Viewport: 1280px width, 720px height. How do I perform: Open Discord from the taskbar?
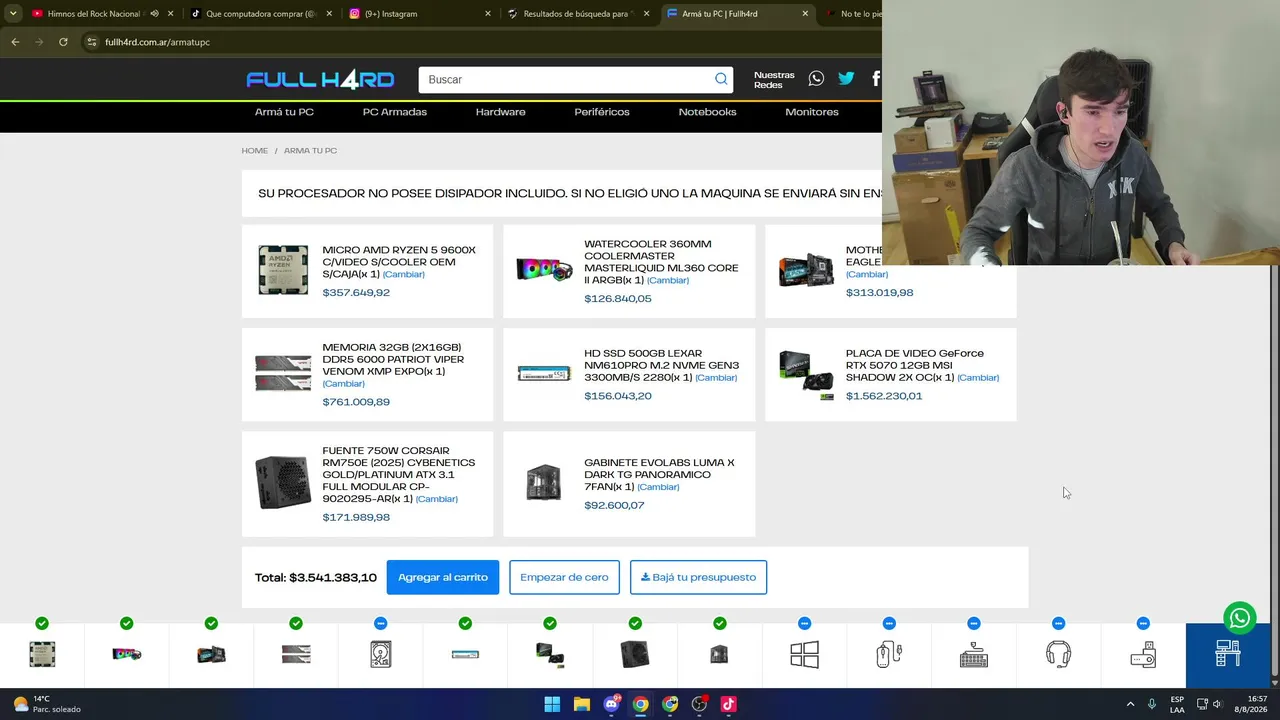pos(611,704)
